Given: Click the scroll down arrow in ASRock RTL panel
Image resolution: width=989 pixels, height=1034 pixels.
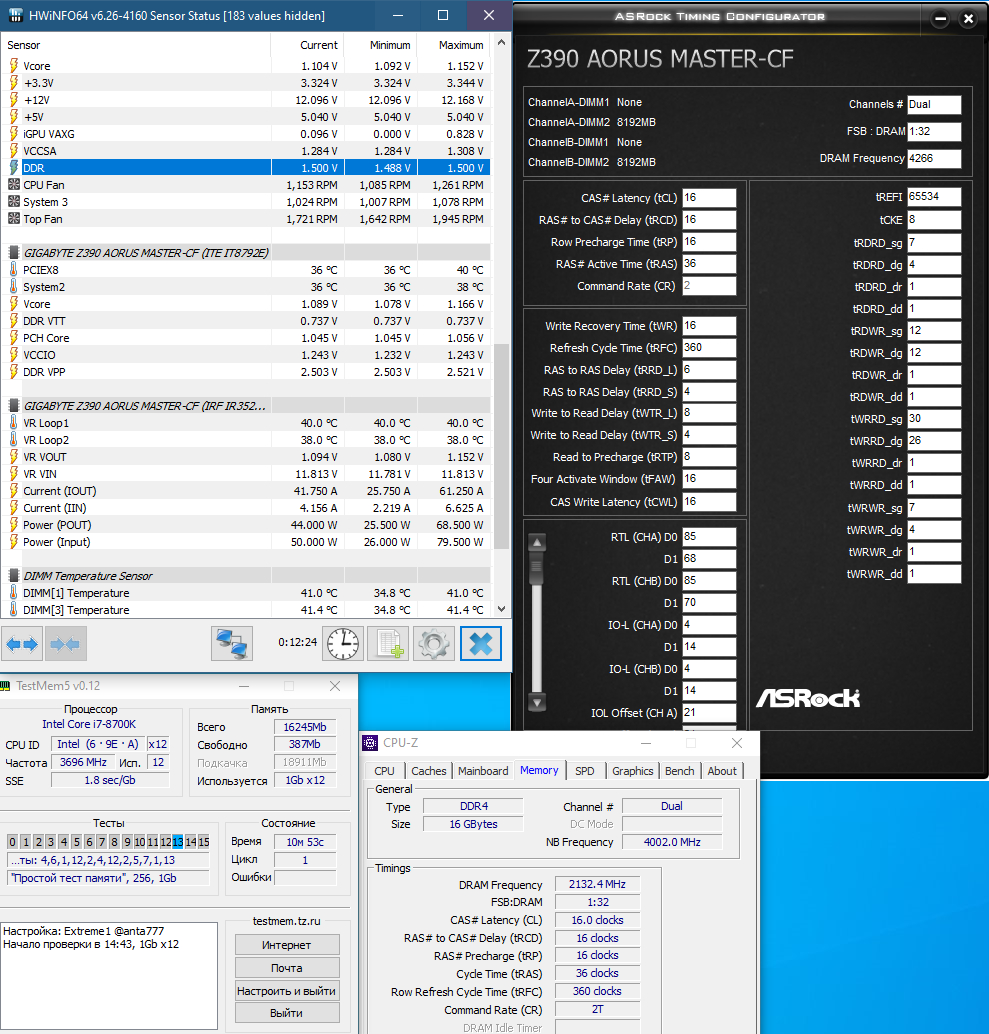Looking at the screenshot, I should point(537,702).
